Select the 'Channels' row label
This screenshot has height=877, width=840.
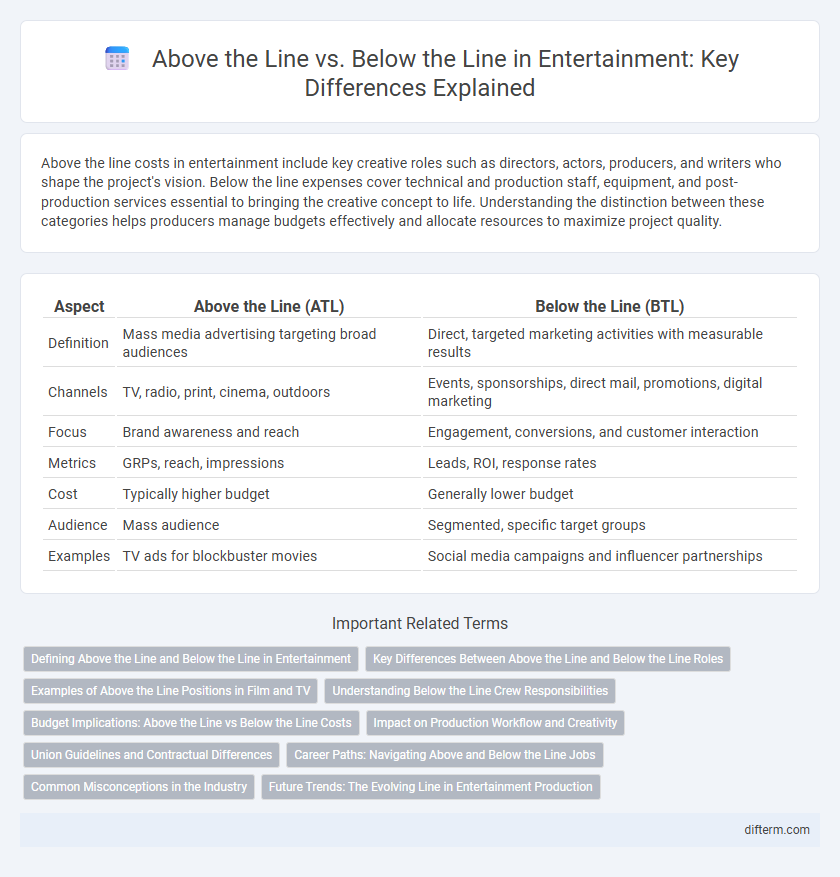tap(78, 392)
